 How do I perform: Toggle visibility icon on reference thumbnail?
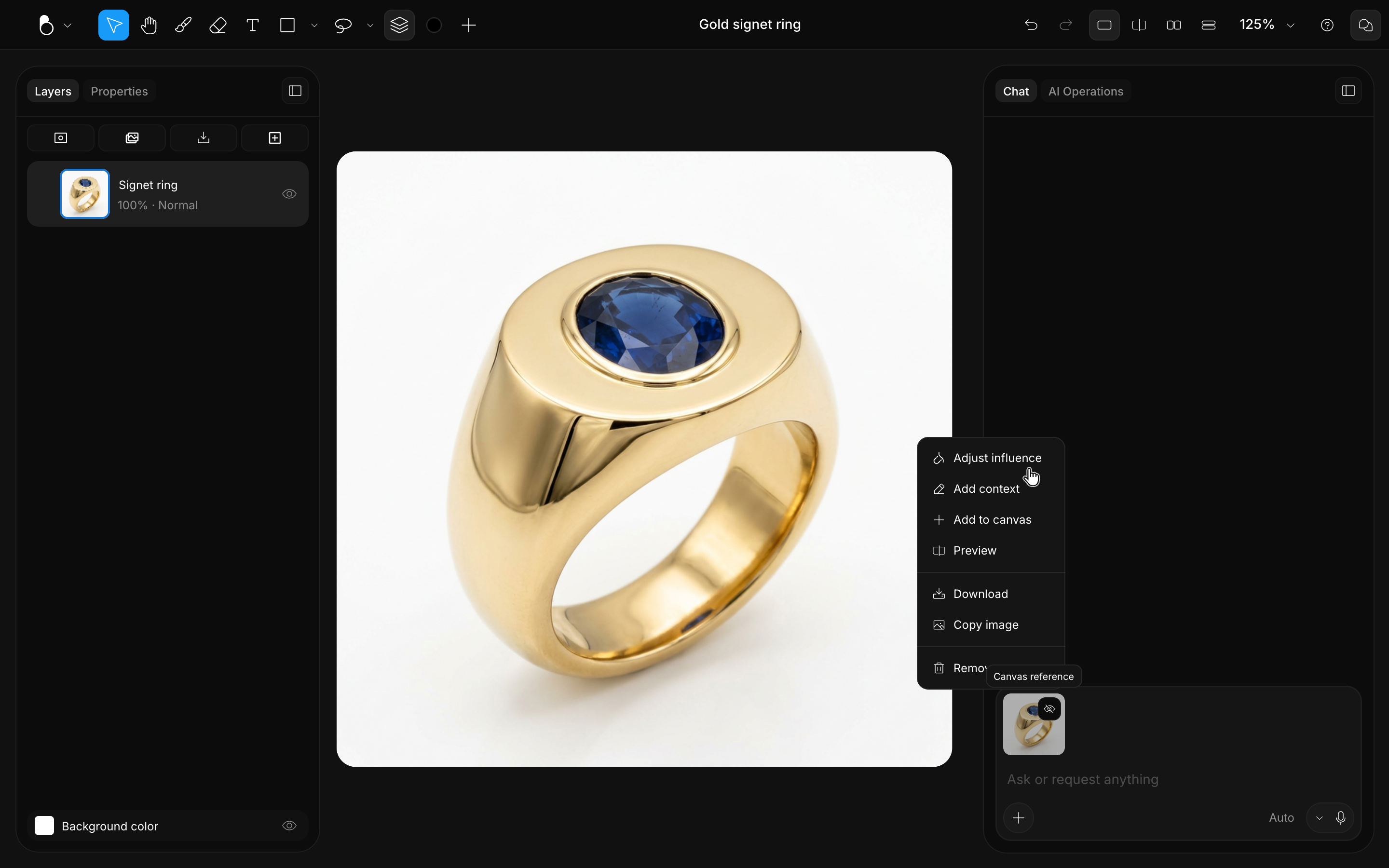tap(1049, 709)
